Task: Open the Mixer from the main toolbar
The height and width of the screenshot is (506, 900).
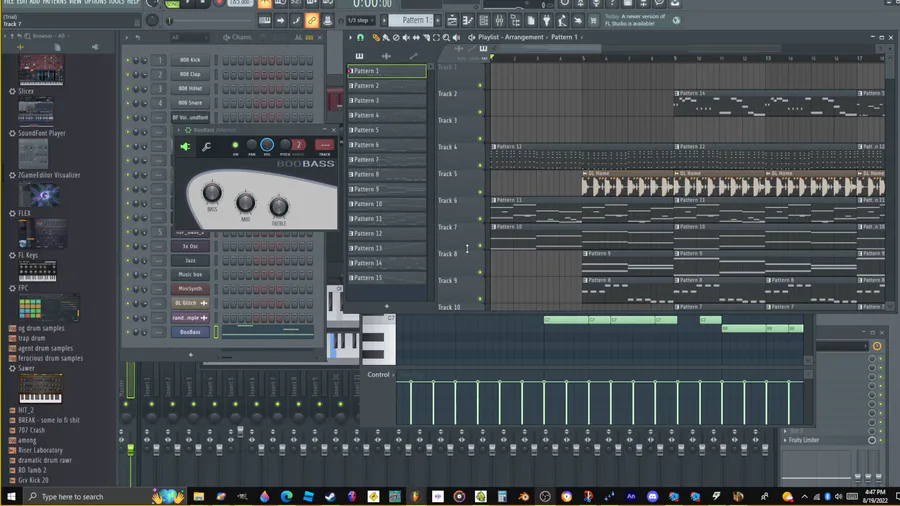Action: (499, 21)
